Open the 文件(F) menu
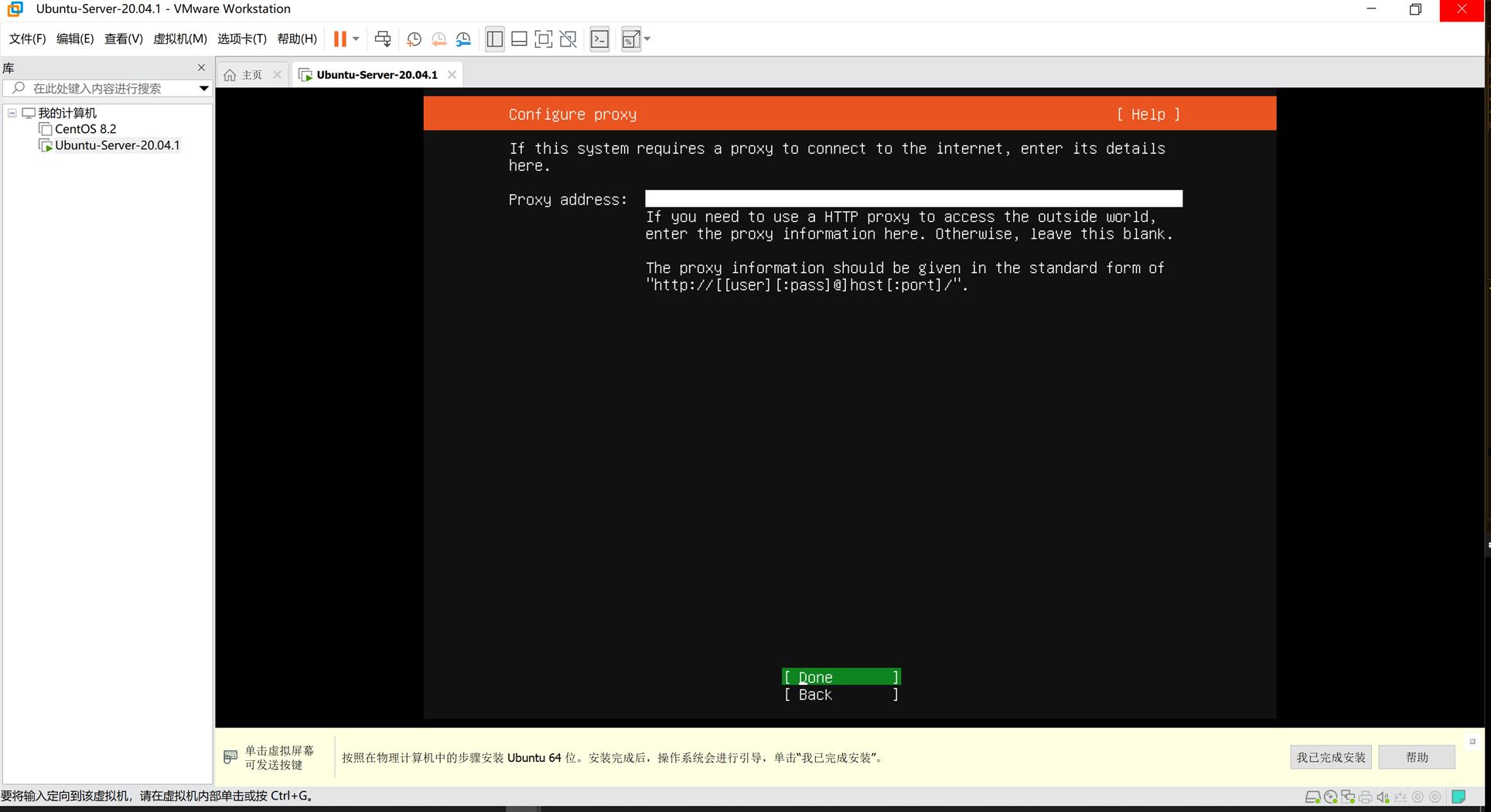The width and height of the screenshot is (1491, 812). [x=27, y=39]
